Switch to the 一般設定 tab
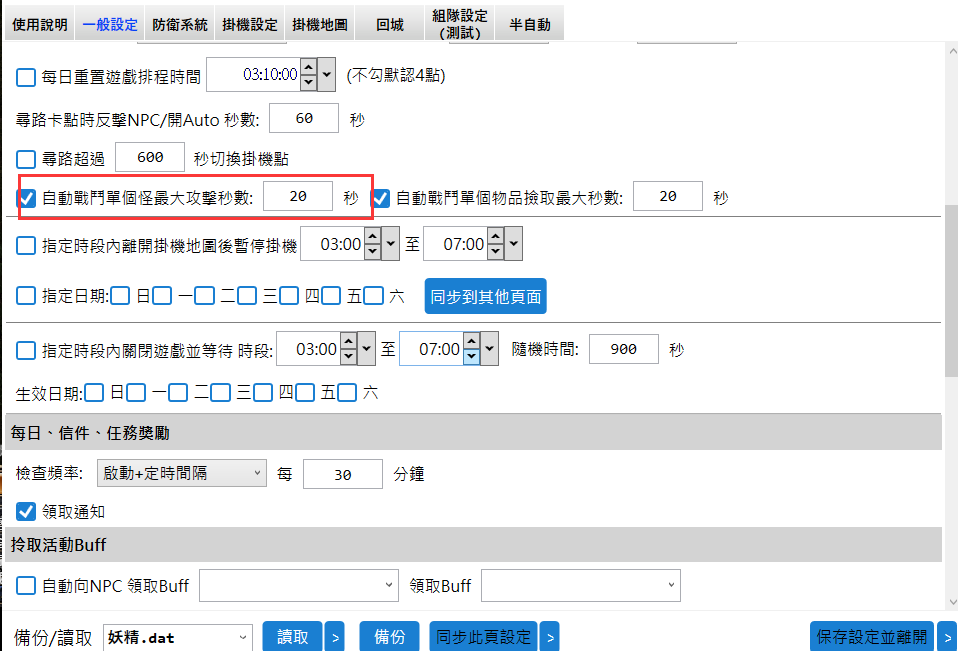 [110, 24]
